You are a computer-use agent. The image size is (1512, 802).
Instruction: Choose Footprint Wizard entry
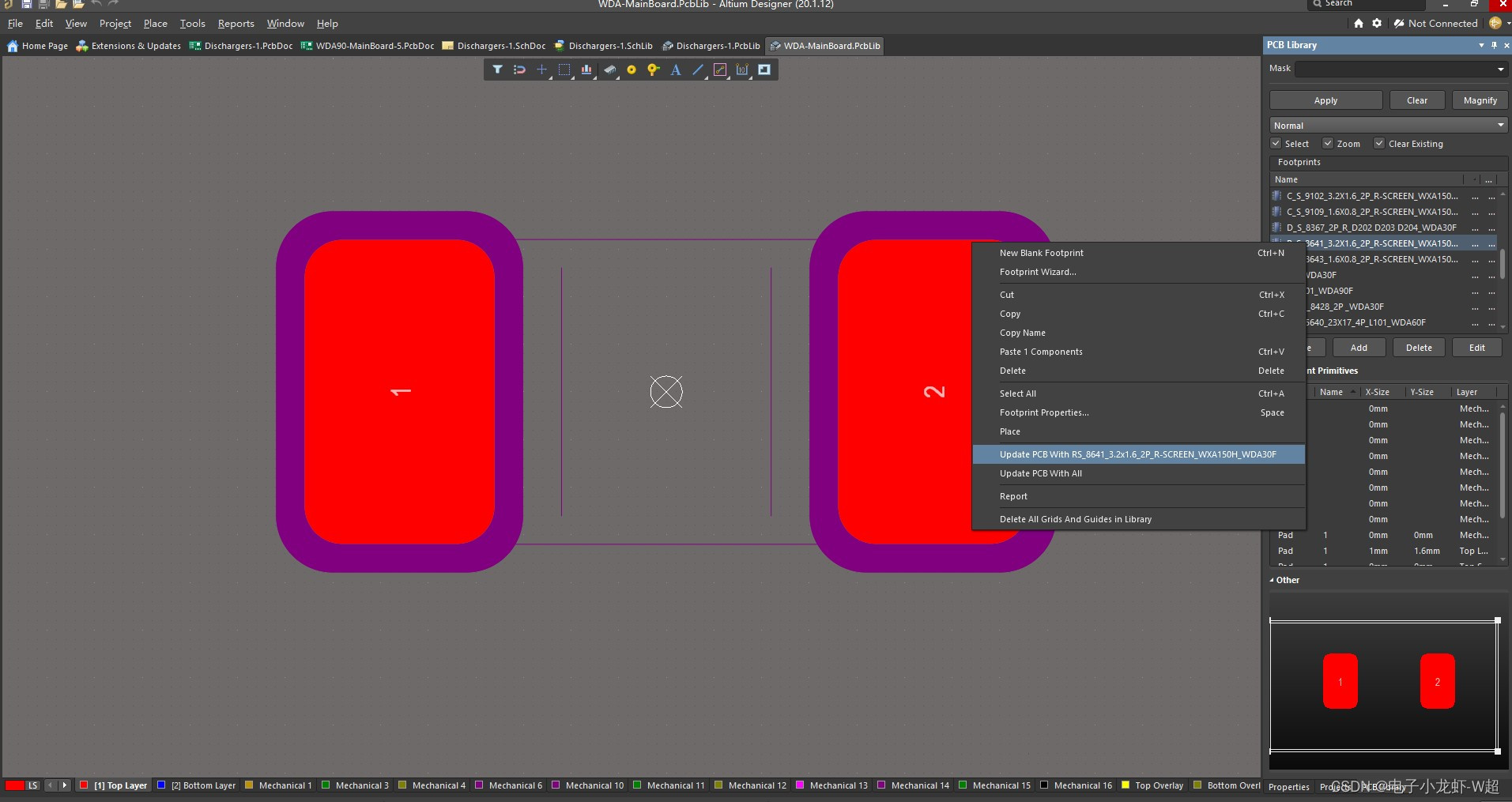(x=1138, y=272)
